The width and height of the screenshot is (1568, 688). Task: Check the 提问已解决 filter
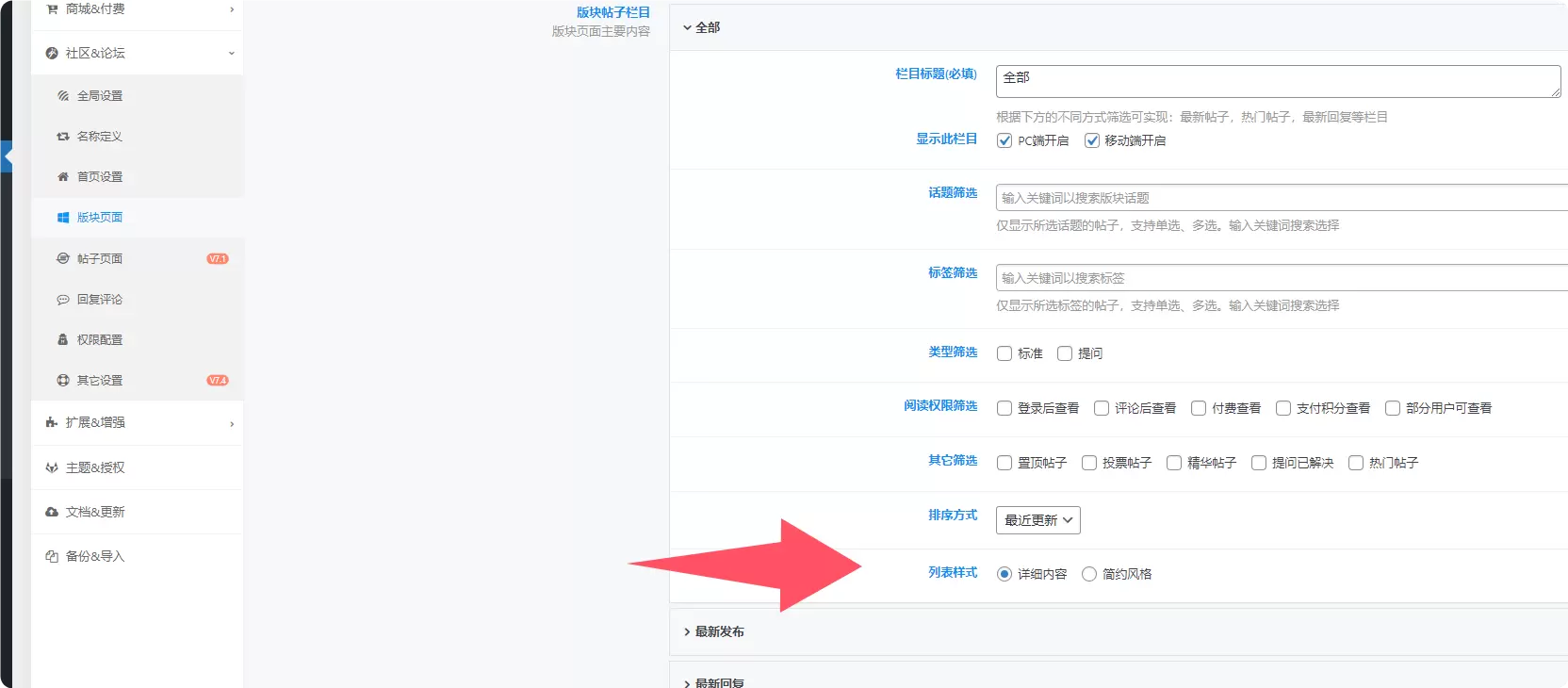(x=1259, y=463)
